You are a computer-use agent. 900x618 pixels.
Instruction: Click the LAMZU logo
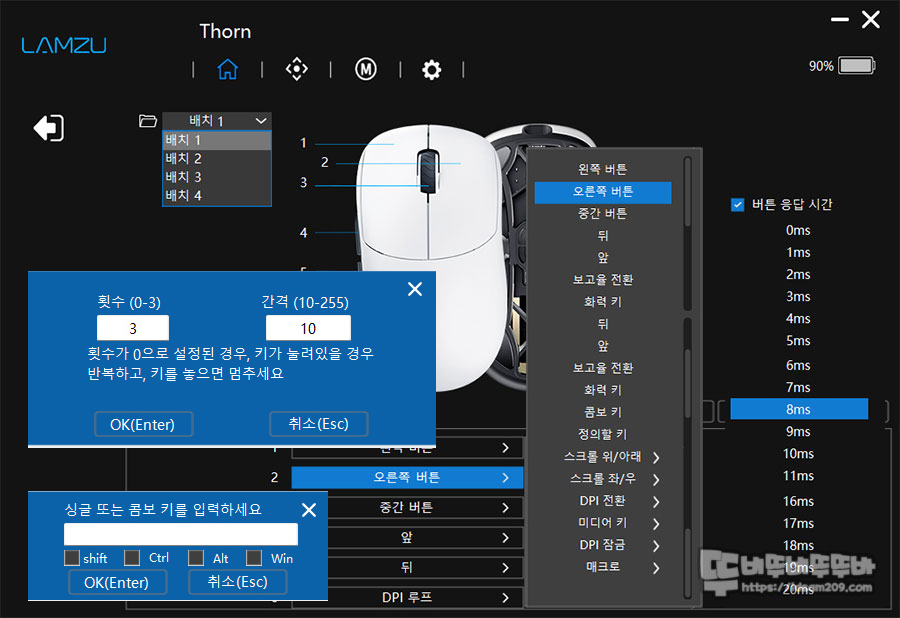click(x=64, y=45)
